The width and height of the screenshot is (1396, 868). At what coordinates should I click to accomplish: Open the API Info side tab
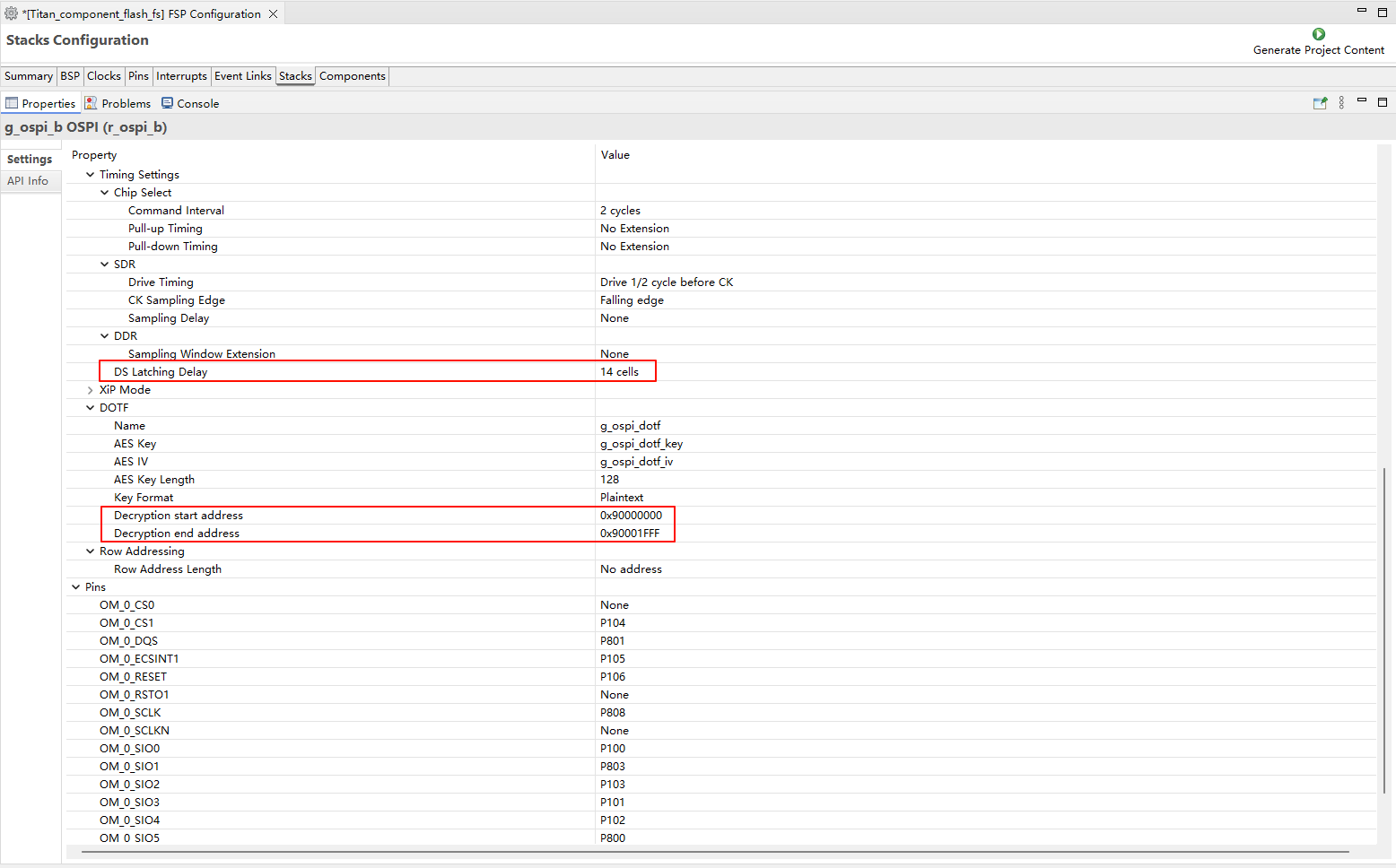tap(28, 181)
